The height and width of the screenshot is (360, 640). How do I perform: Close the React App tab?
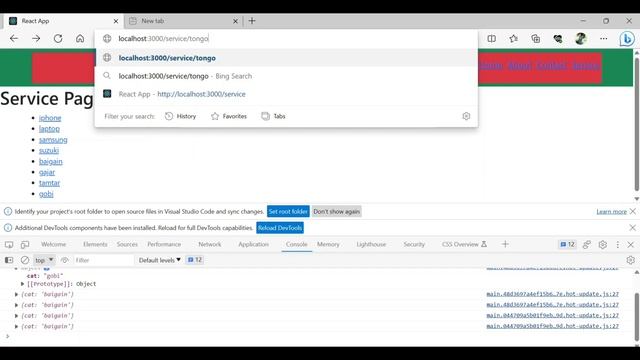point(116,21)
